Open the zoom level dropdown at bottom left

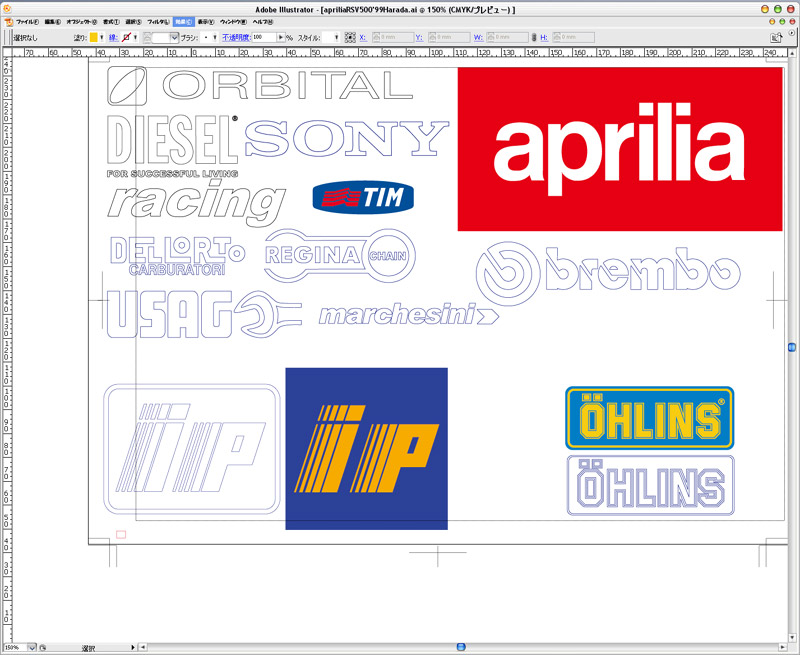point(30,648)
